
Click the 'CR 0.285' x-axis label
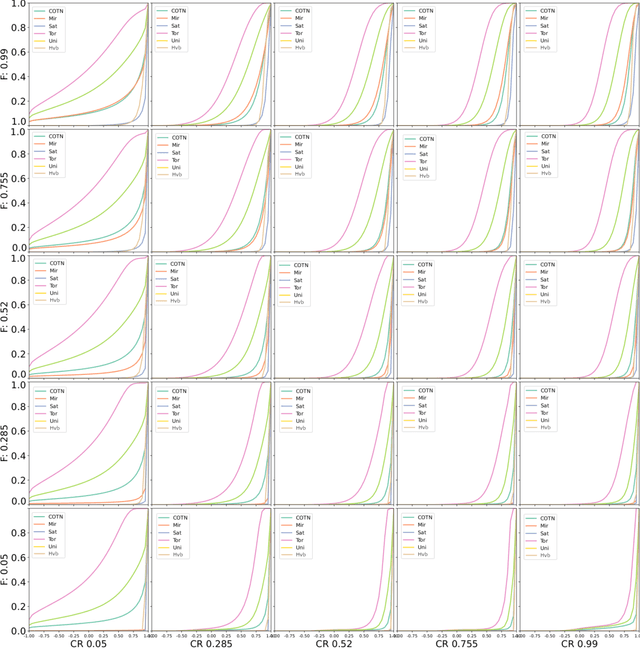[211, 642]
